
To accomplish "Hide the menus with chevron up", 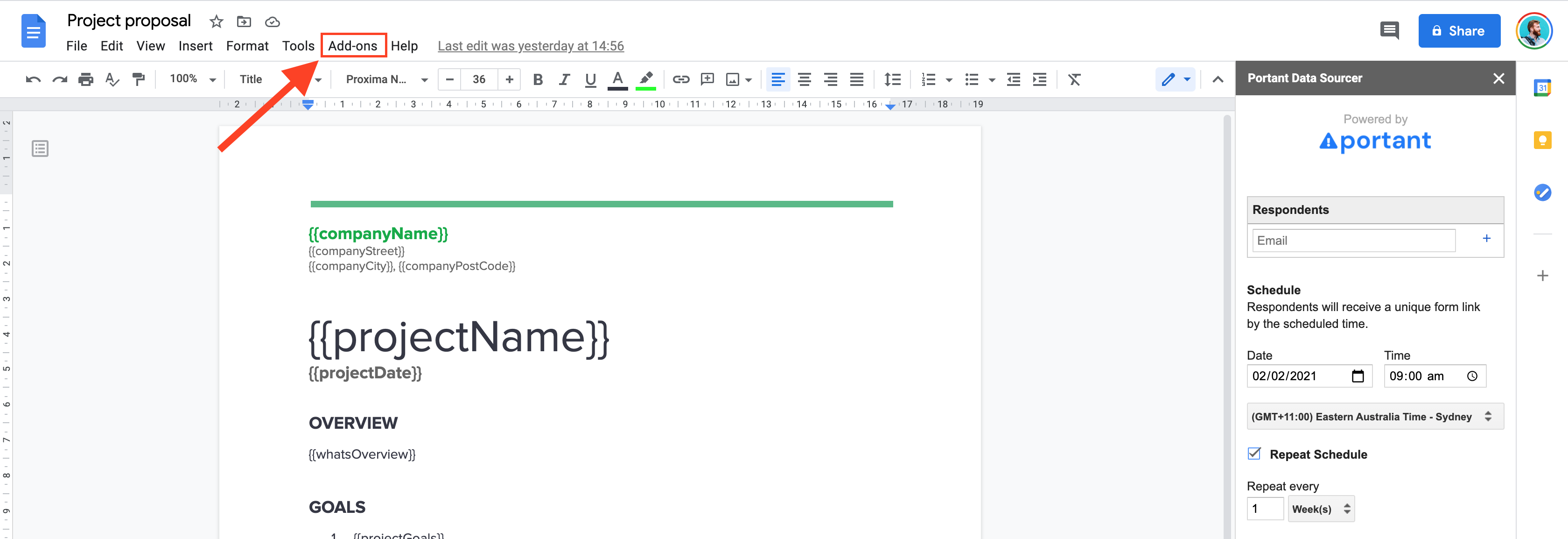I will click(x=1218, y=79).
